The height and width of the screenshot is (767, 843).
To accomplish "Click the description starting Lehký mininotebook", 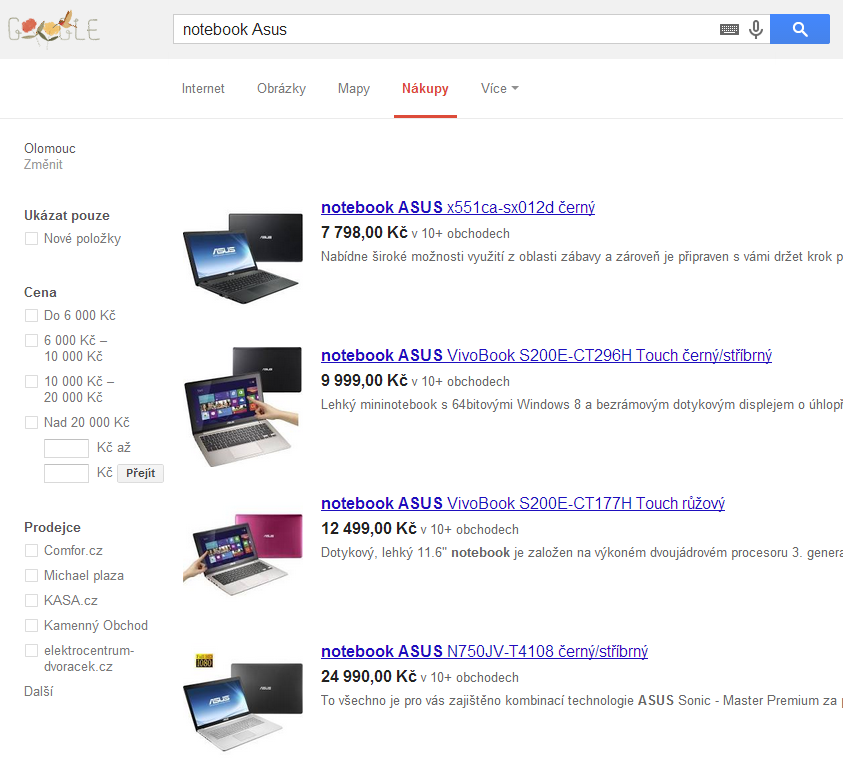I will coord(582,405).
